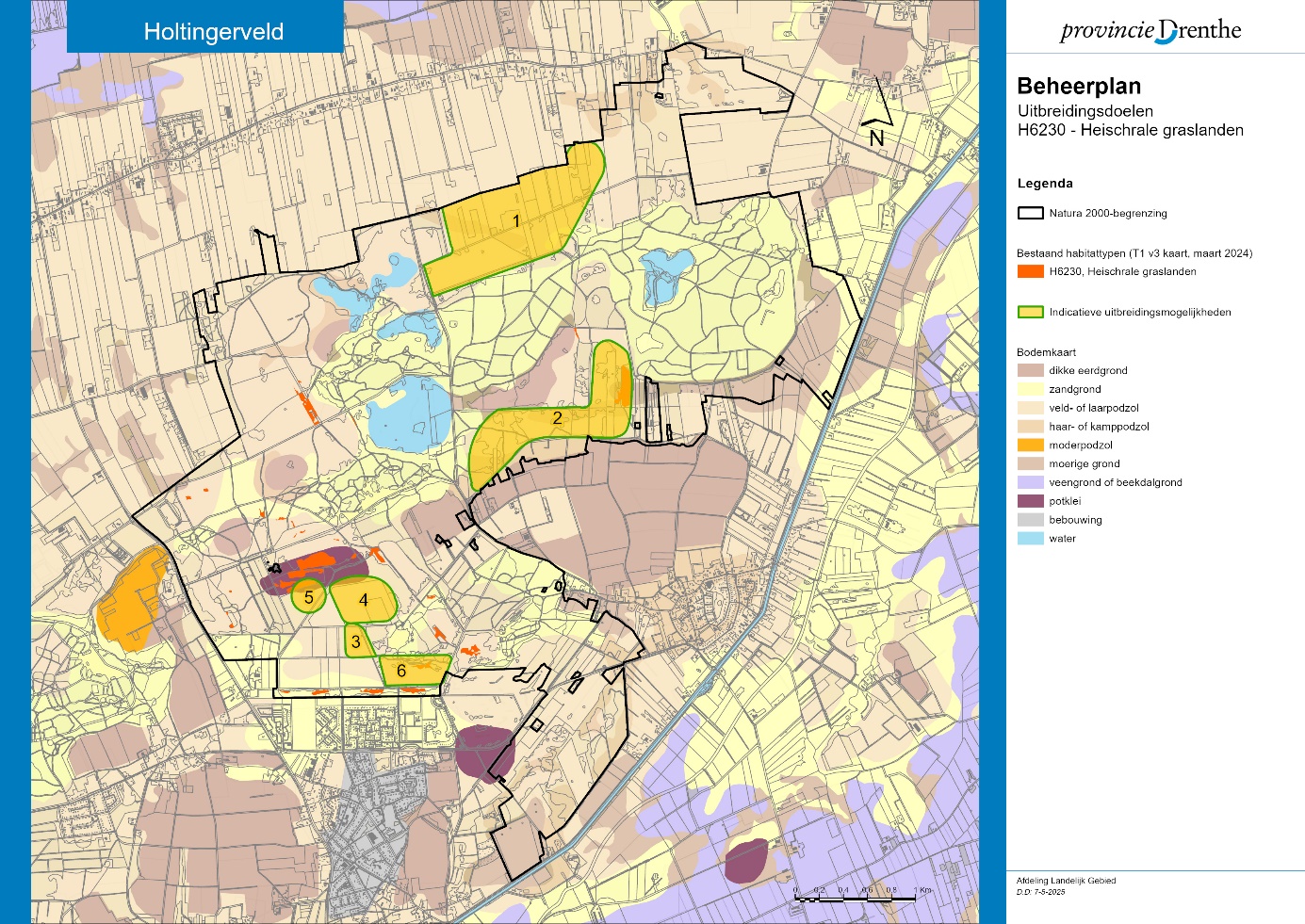Select the bebouwing grey legend swatch
The image size is (1305, 924).
click(1030, 520)
